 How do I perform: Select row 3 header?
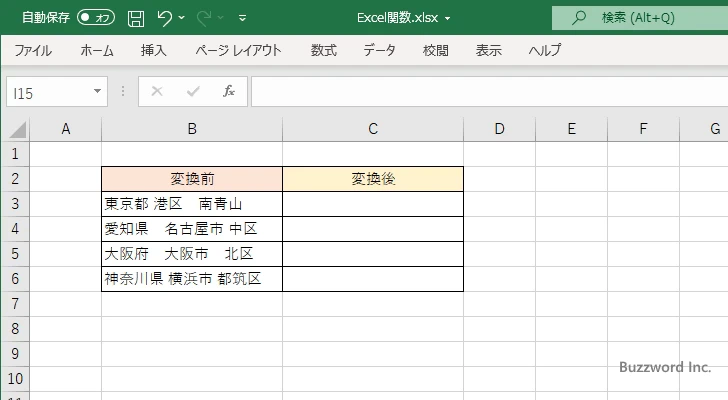[15, 204]
